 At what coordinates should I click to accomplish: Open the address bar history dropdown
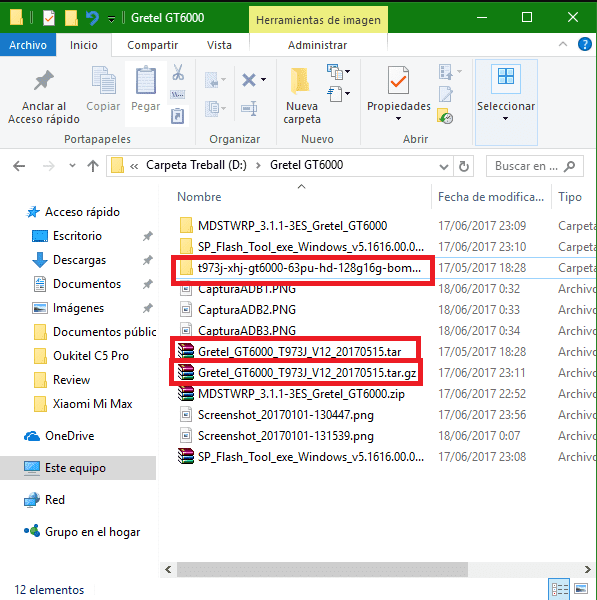(x=444, y=166)
